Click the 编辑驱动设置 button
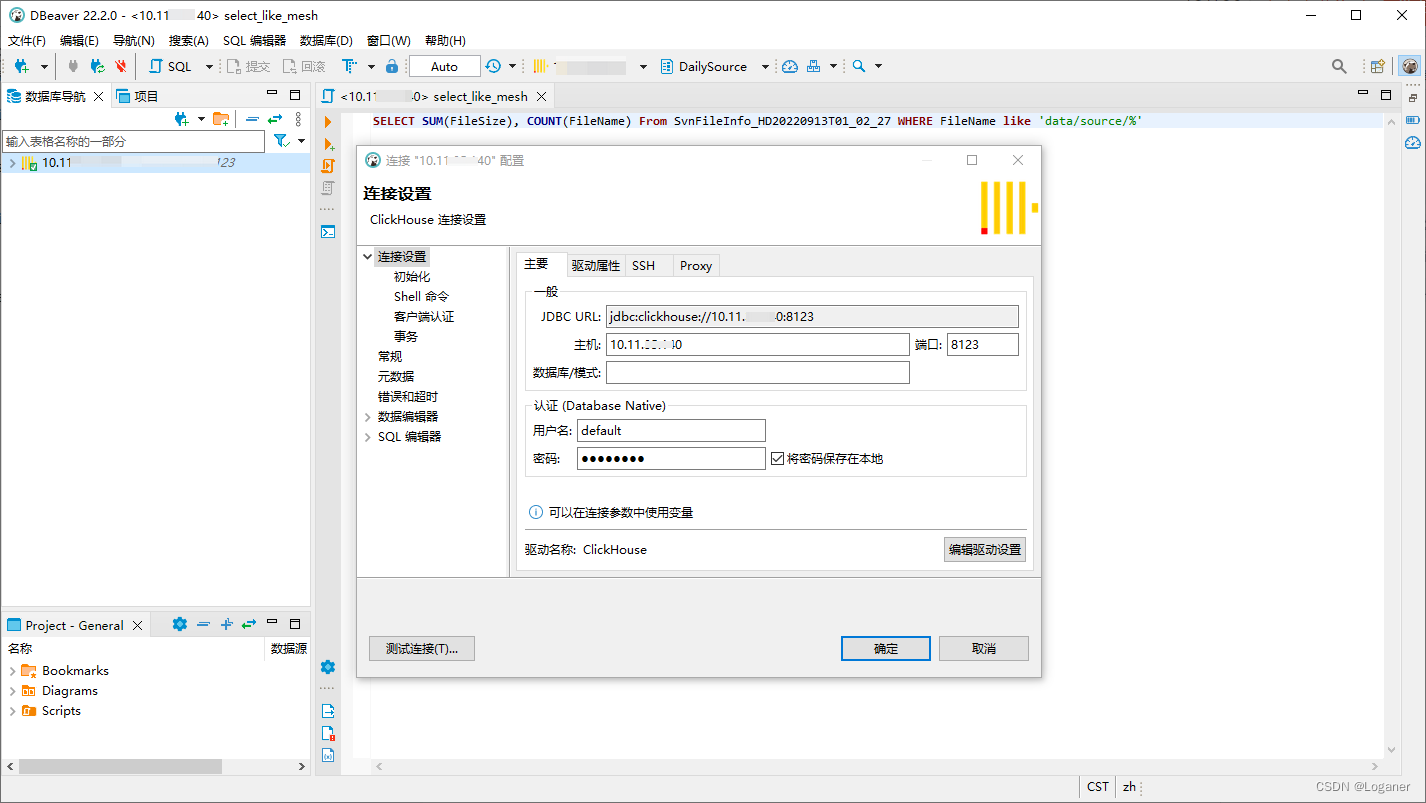 [984, 549]
